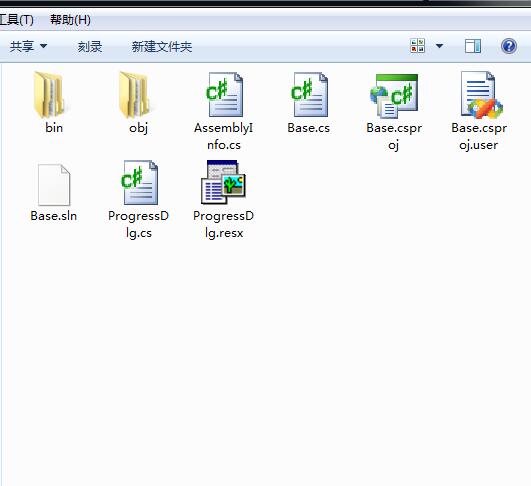Viewport: 531px width, 486px height.
Task: Click the 刻录 button
Action: tap(90, 47)
